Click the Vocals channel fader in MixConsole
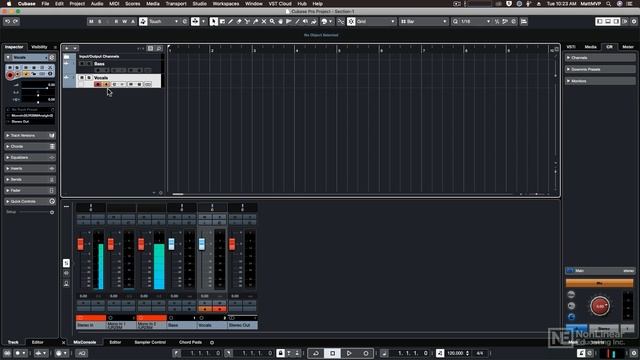The width and height of the screenshot is (640, 360). click(x=202, y=244)
